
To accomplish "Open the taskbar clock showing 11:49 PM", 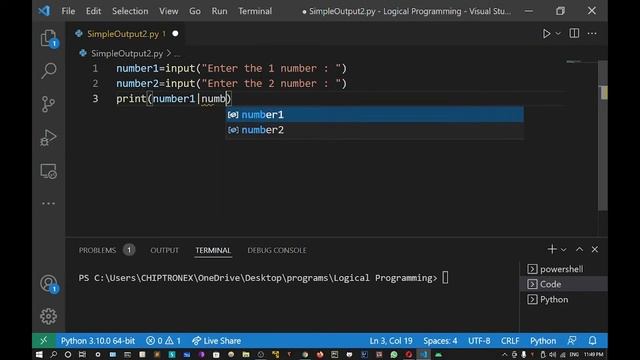I will click(593, 354).
